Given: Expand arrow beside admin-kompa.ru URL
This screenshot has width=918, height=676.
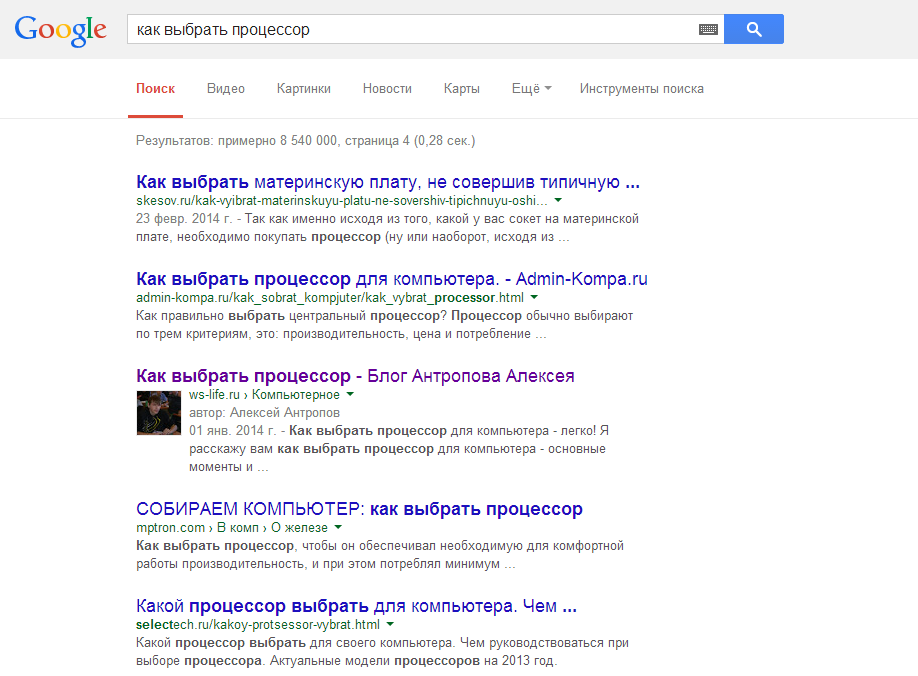Looking at the screenshot, I should click(x=534, y=297).
